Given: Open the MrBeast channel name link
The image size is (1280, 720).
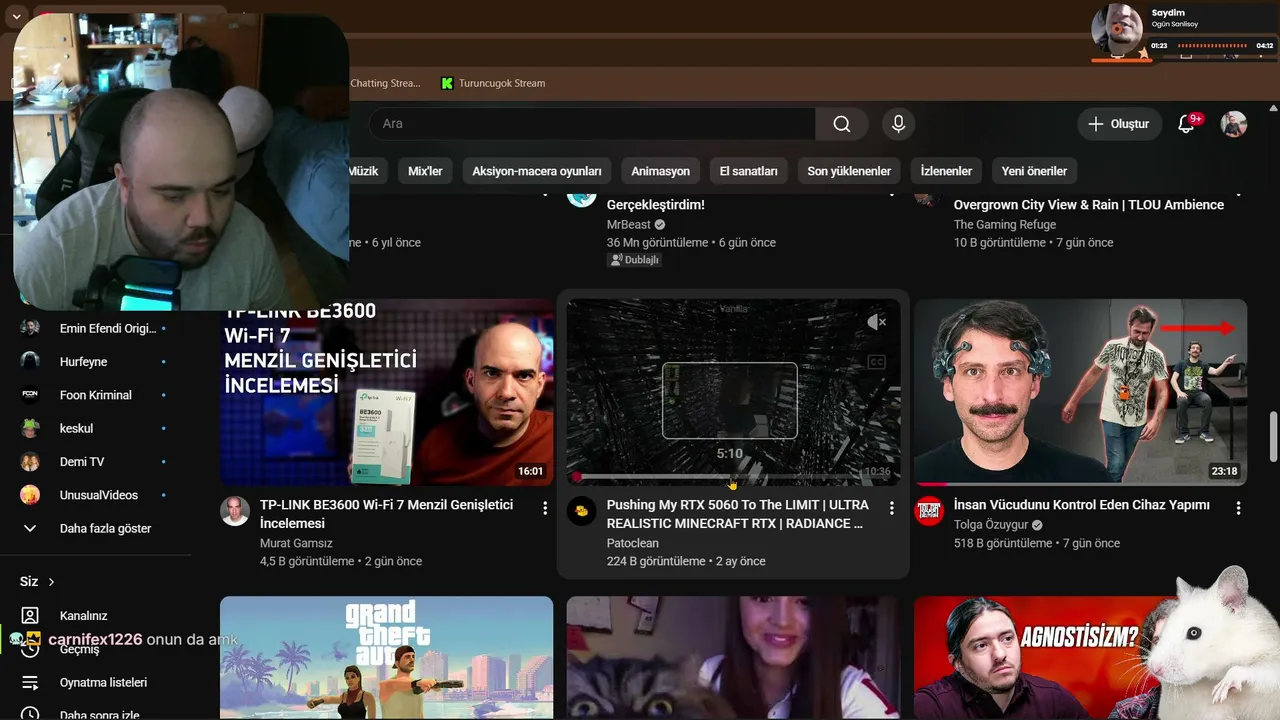Looking at the screenshot, I should pyautogui.click(x=629, y=225).
